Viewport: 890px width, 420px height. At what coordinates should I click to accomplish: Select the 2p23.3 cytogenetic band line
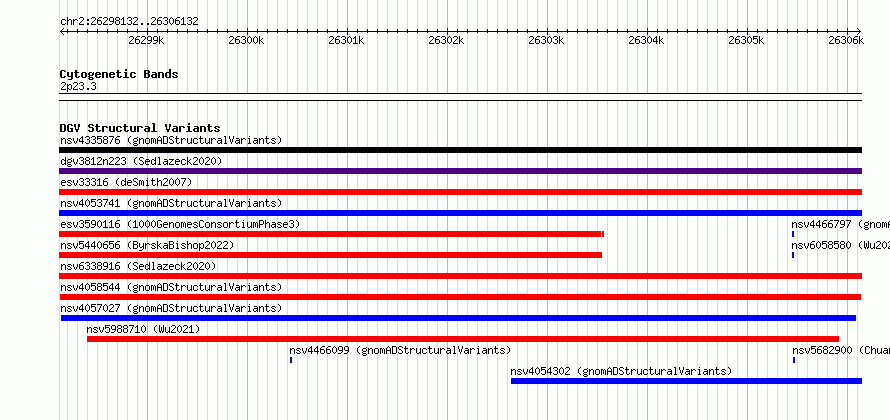click(460, 97)
